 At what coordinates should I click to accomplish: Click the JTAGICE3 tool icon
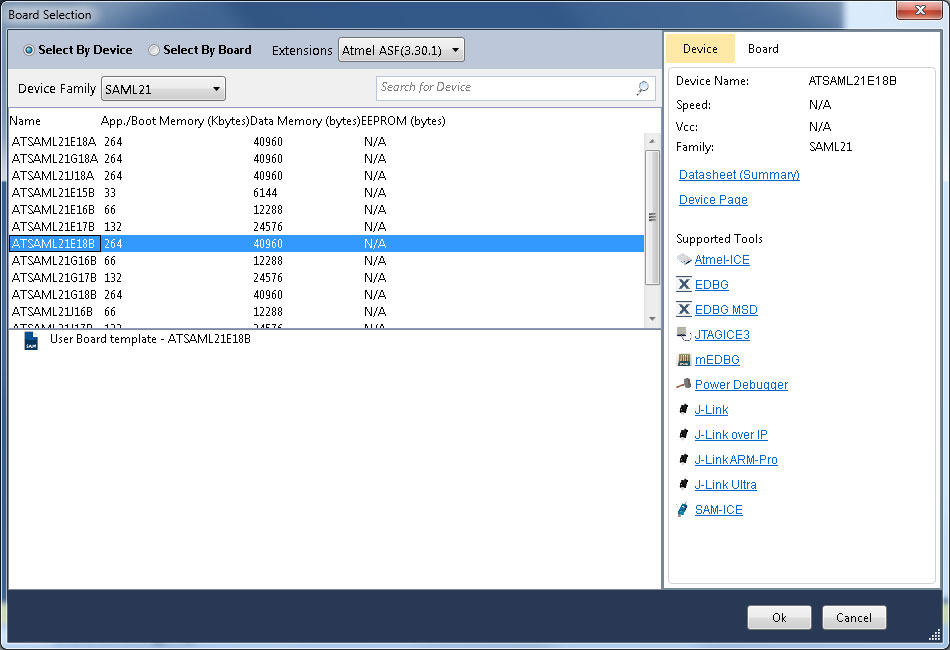[x=684, y=334]
